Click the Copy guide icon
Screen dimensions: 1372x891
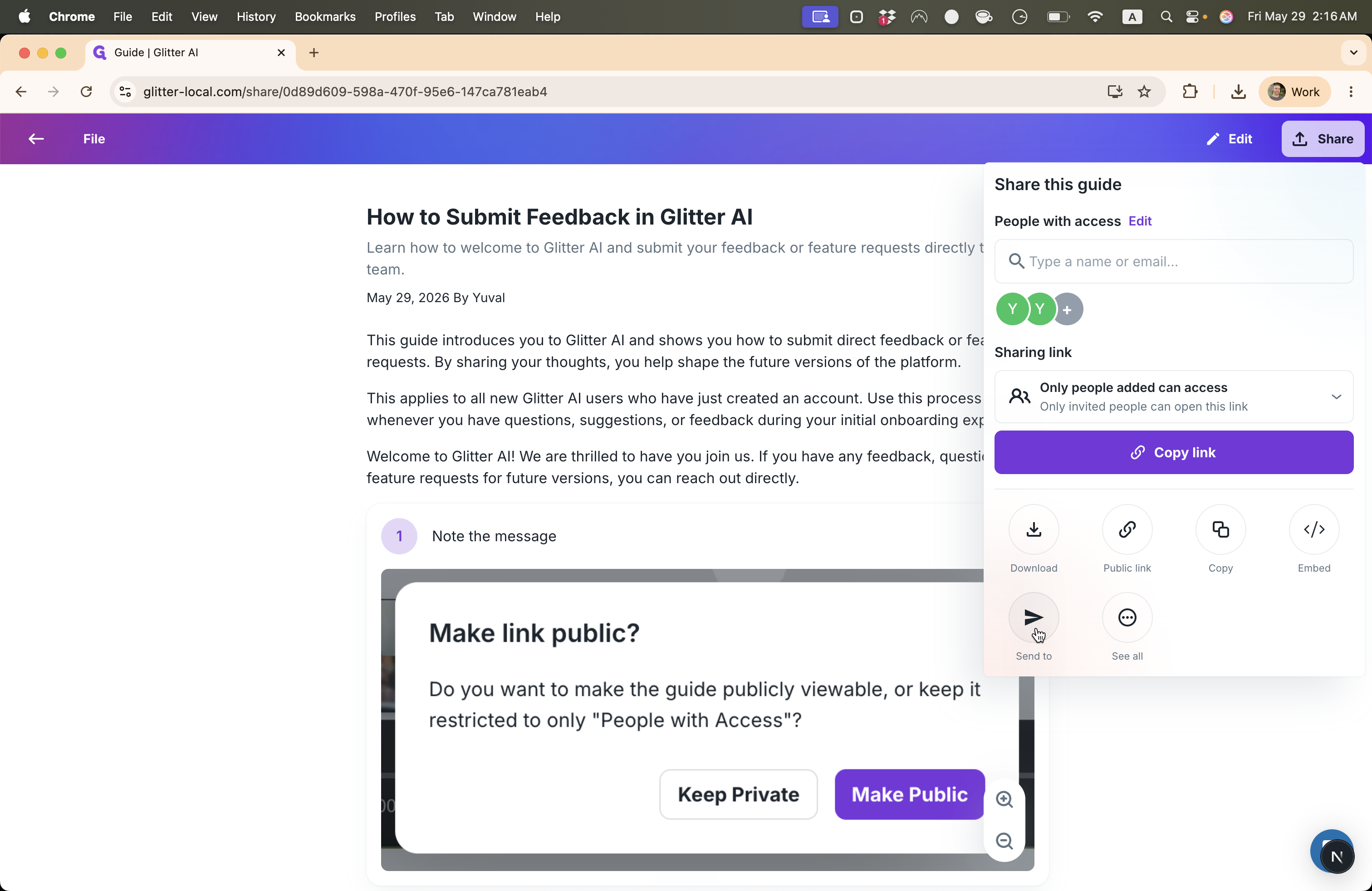tap(1220, 529)
